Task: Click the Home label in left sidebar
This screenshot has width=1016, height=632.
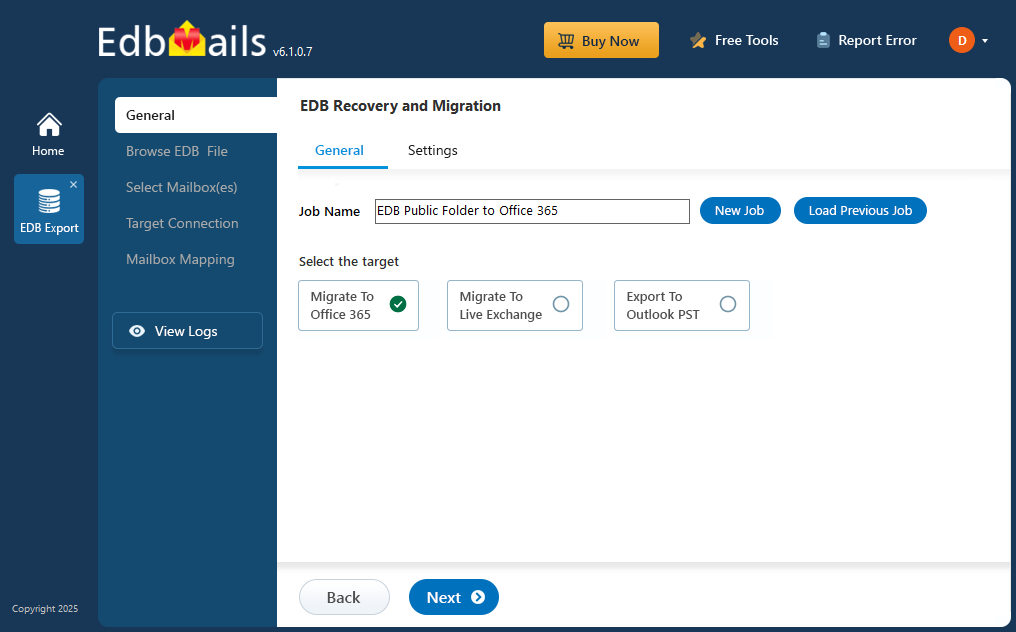Action: (x=48, y=150)
